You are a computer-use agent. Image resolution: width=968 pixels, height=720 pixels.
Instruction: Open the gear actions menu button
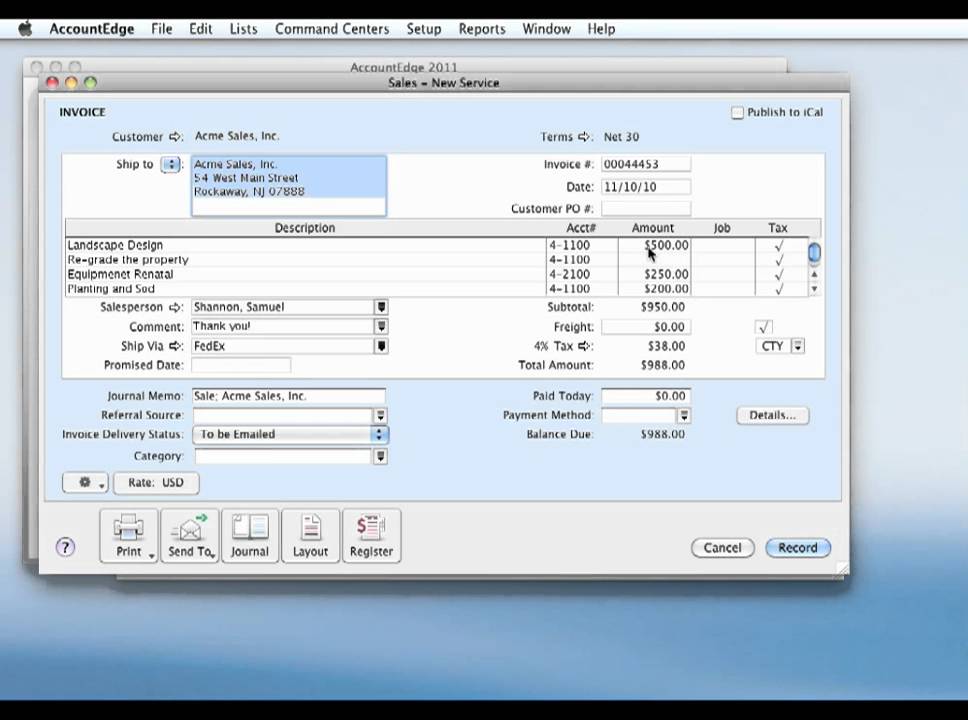coord(85,483)
